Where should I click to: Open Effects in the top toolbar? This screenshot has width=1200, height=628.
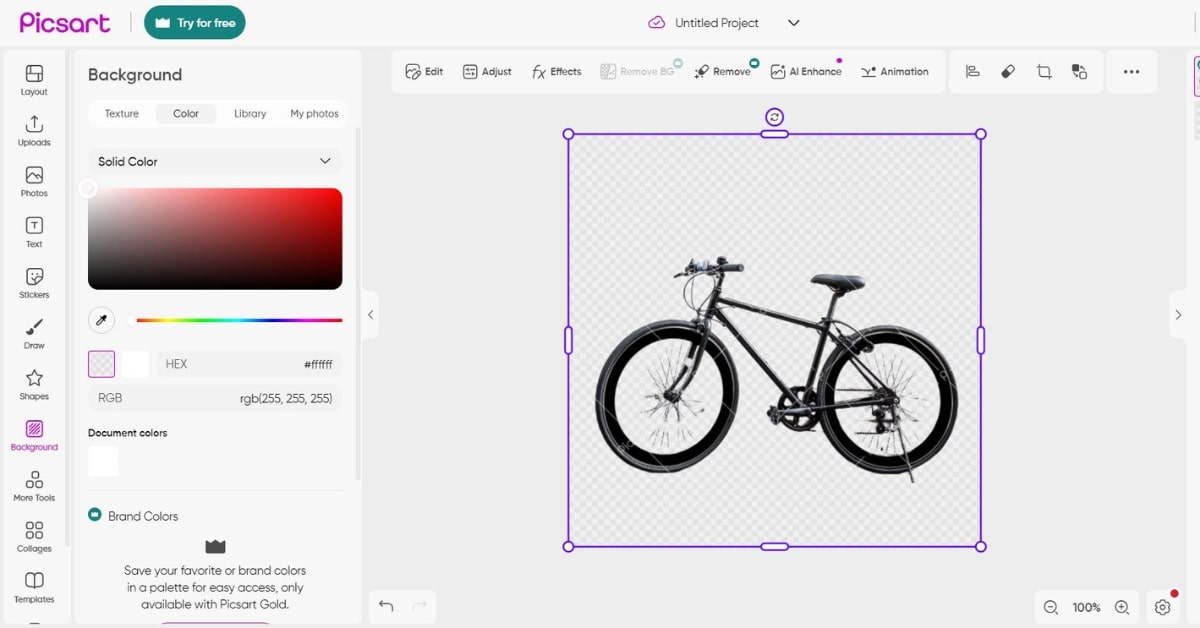click(x=556, y=72)
